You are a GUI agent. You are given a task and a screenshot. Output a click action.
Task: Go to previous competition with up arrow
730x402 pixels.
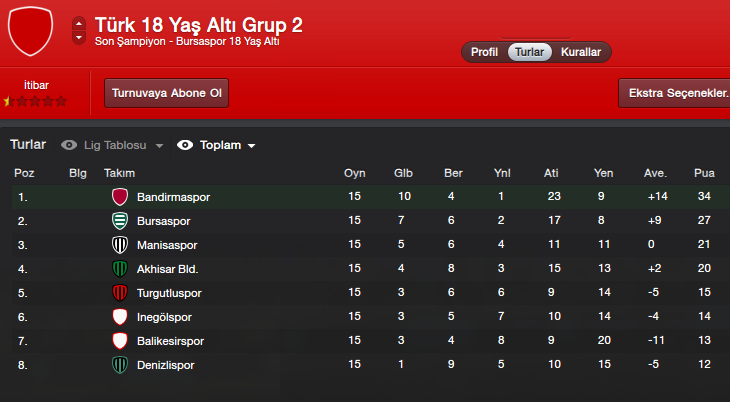tap(79, 24)
